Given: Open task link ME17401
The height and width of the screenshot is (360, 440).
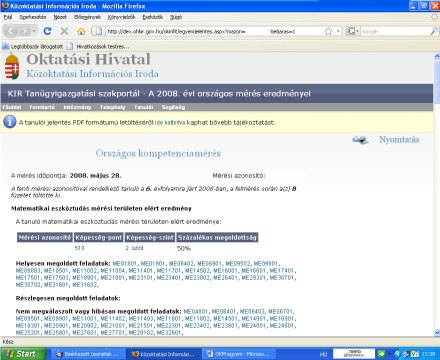Looking at the screenshot, I should [282, 271].
